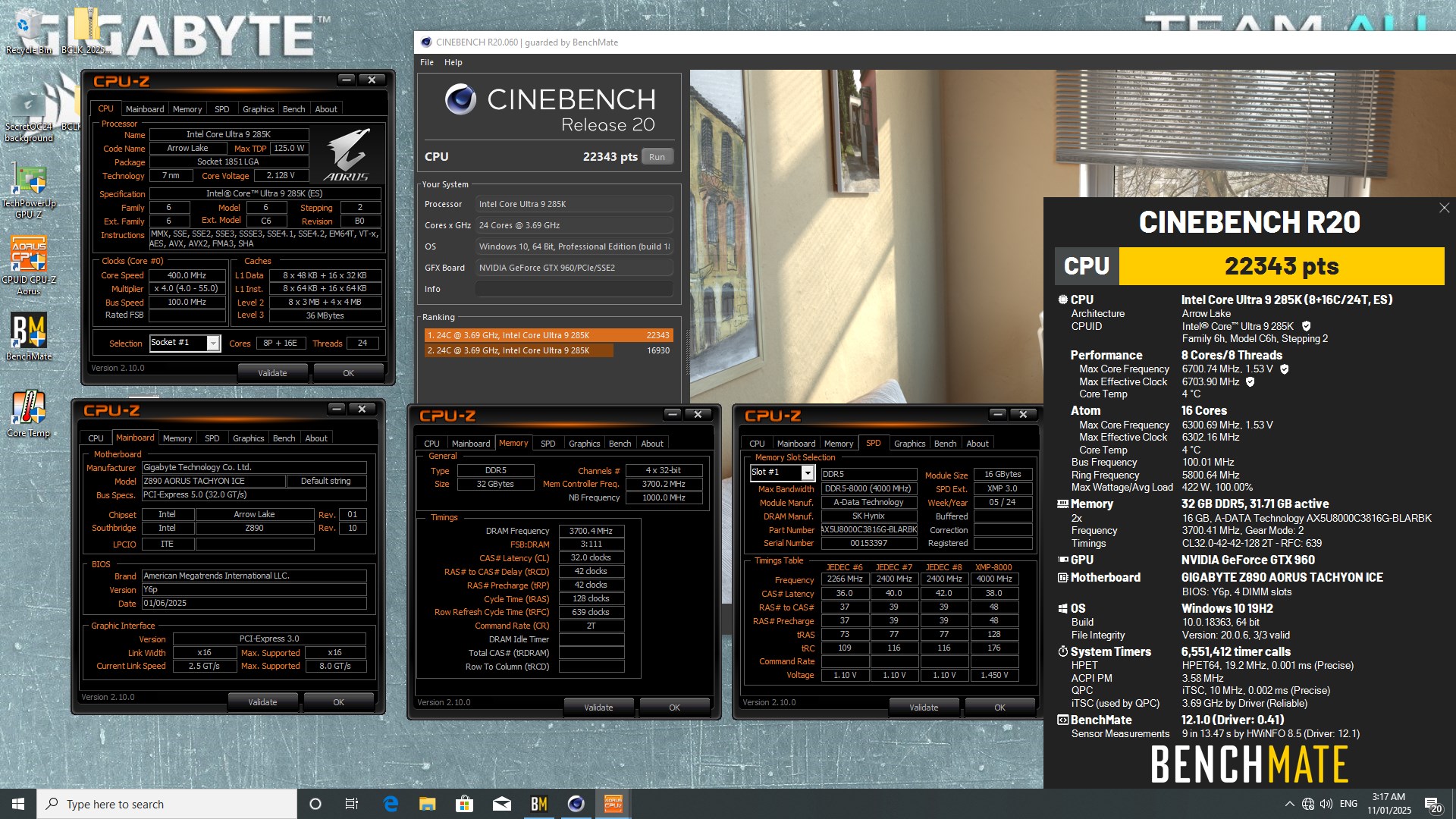The width and height of the screenshot is (1456, 819).
Task: Open About tab in CPU-Z SPD window
Action: (x=977, y=444)
